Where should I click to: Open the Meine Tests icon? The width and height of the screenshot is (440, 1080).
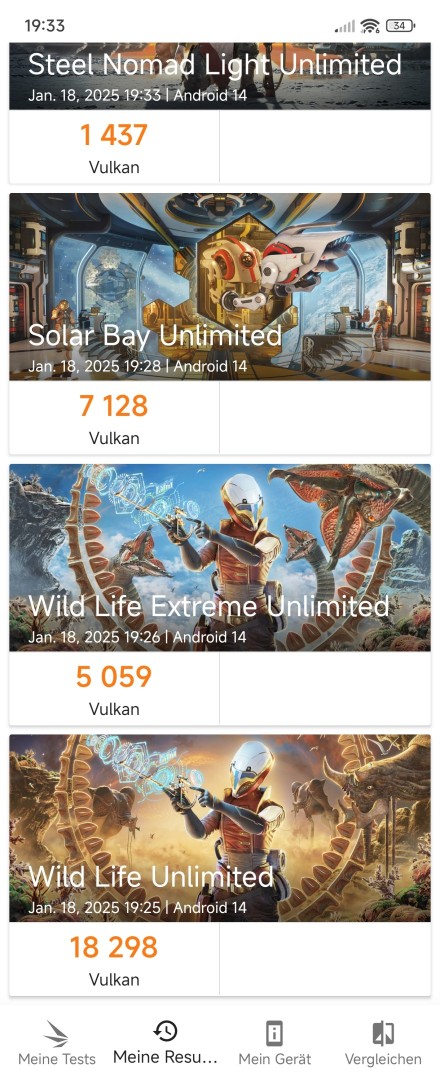[56, 1033]
